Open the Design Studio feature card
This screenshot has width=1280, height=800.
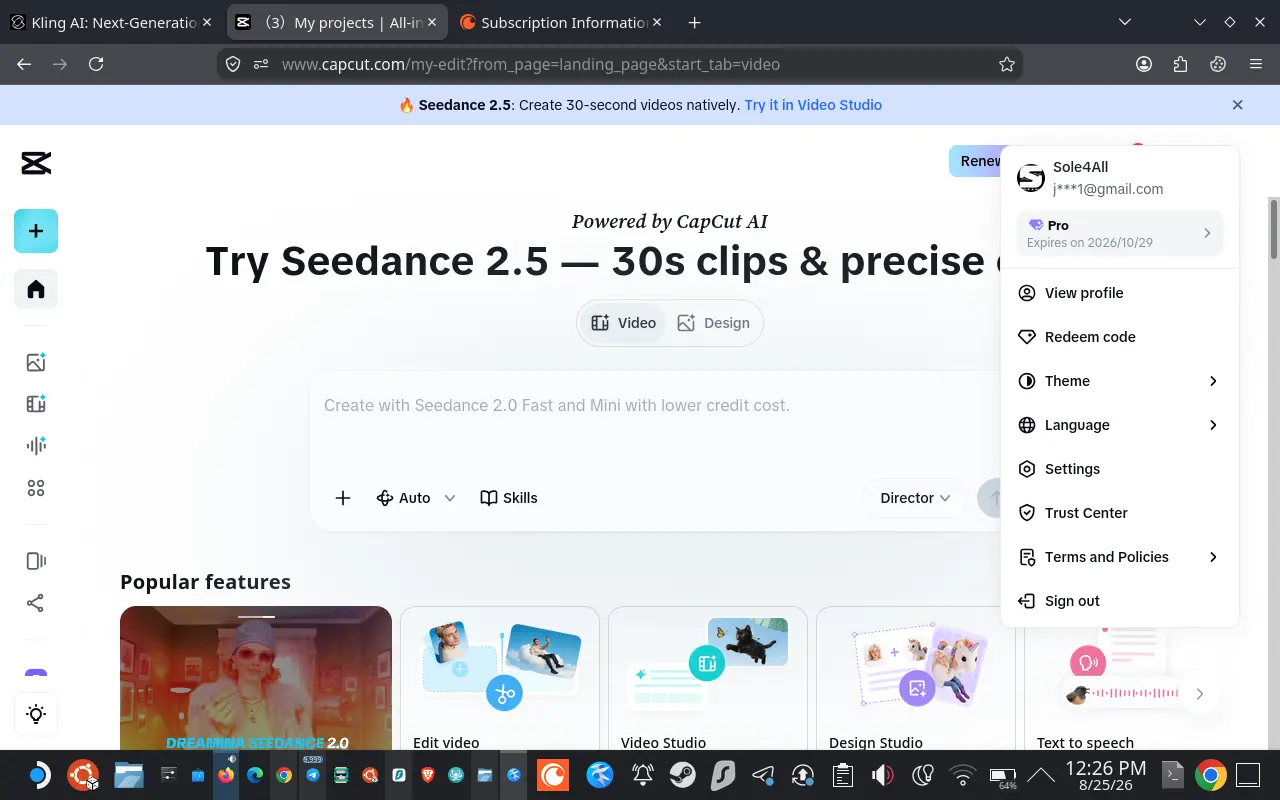[916, 678]
